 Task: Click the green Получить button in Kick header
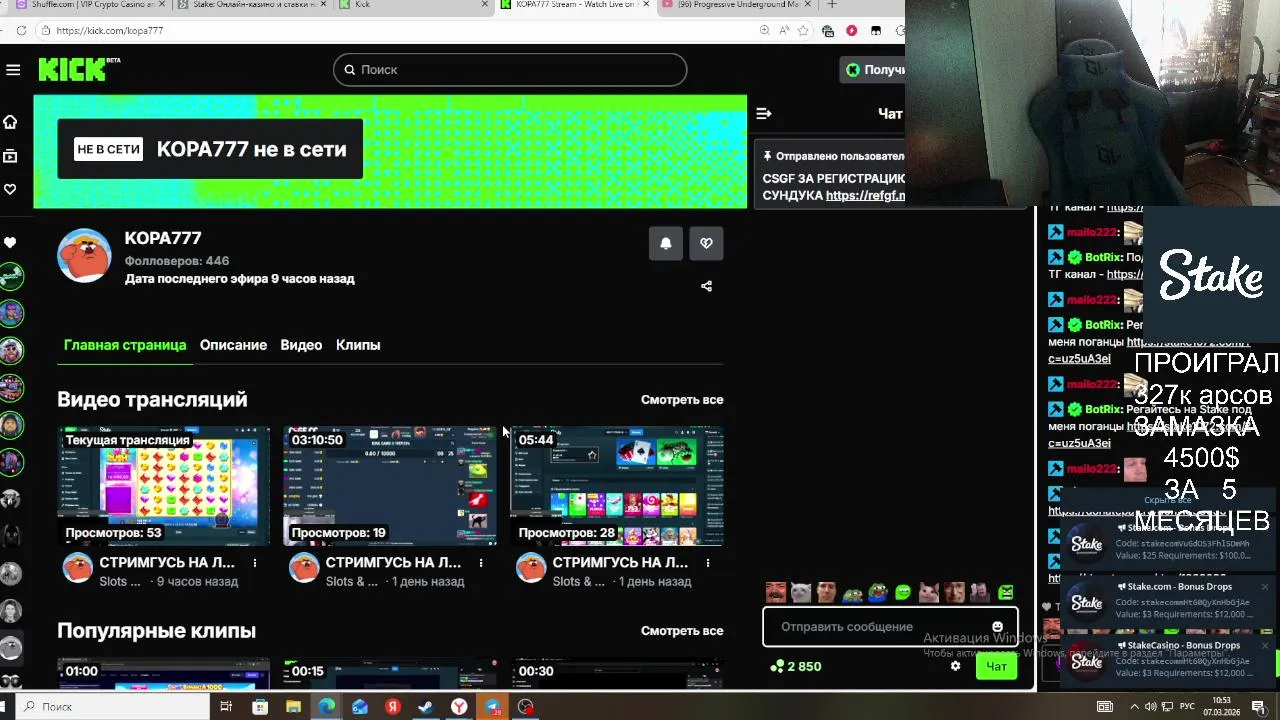873,69
